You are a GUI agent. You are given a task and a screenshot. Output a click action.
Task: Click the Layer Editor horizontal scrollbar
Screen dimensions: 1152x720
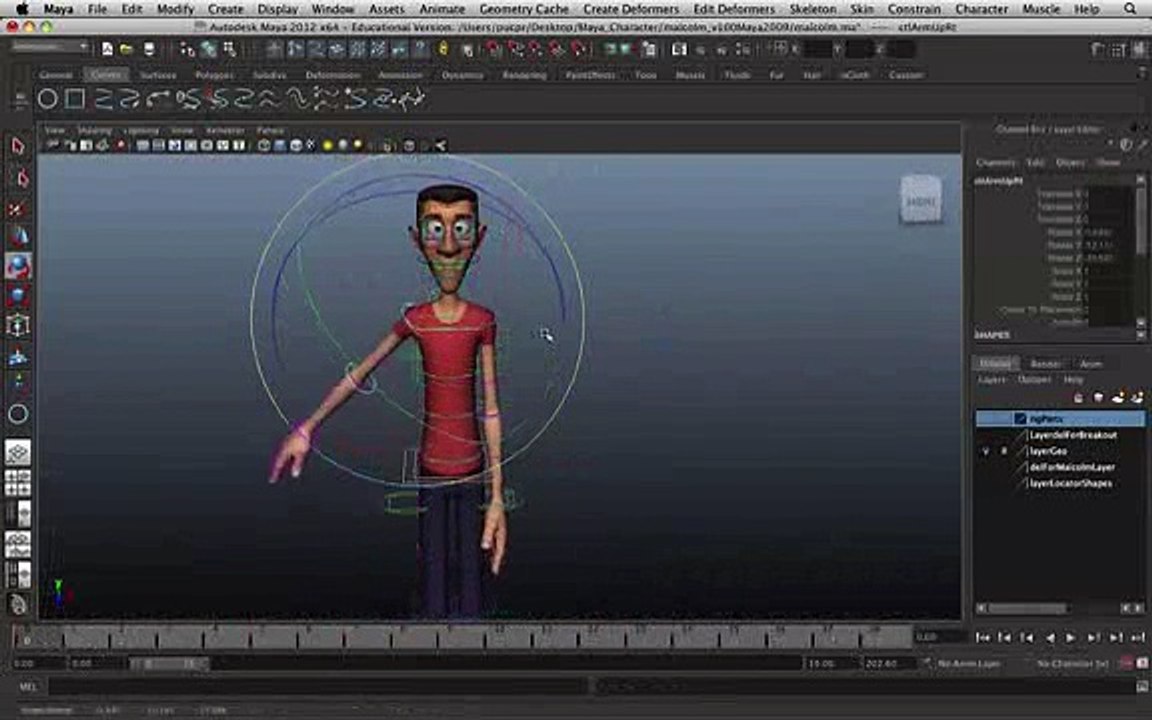pyautogui.click(x=1028, y=608)
